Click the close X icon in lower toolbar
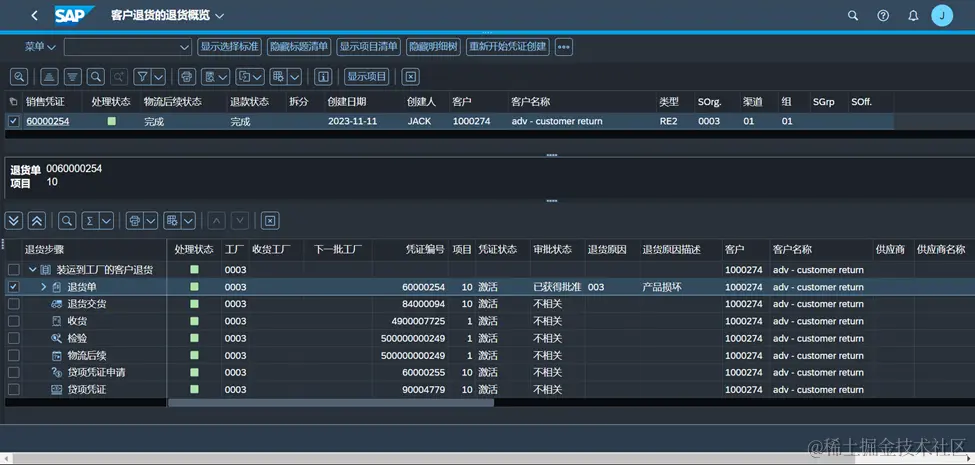This screenshot has height=465, width=975. 270,220
